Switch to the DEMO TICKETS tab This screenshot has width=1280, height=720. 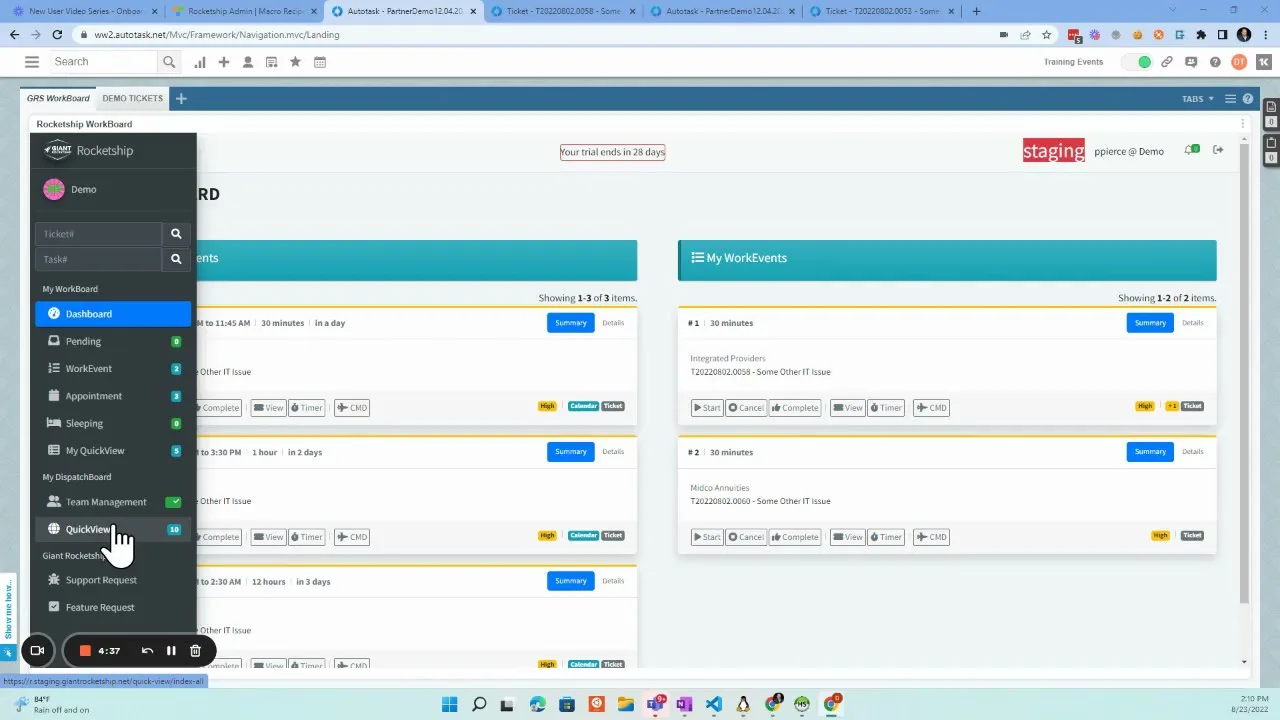[x=132, y=98]
